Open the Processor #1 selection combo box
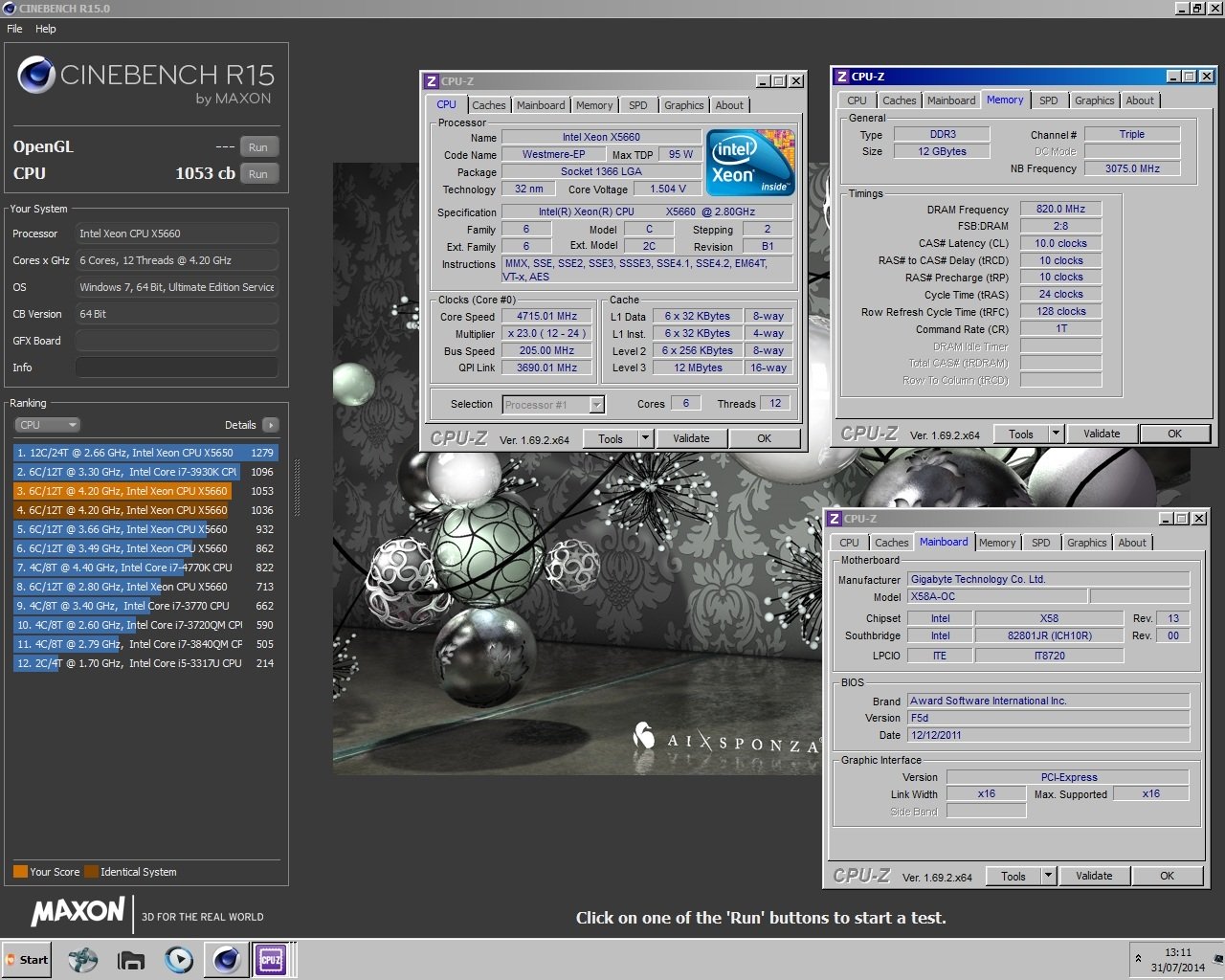The image size is (1225, 980). pos(553,405)
